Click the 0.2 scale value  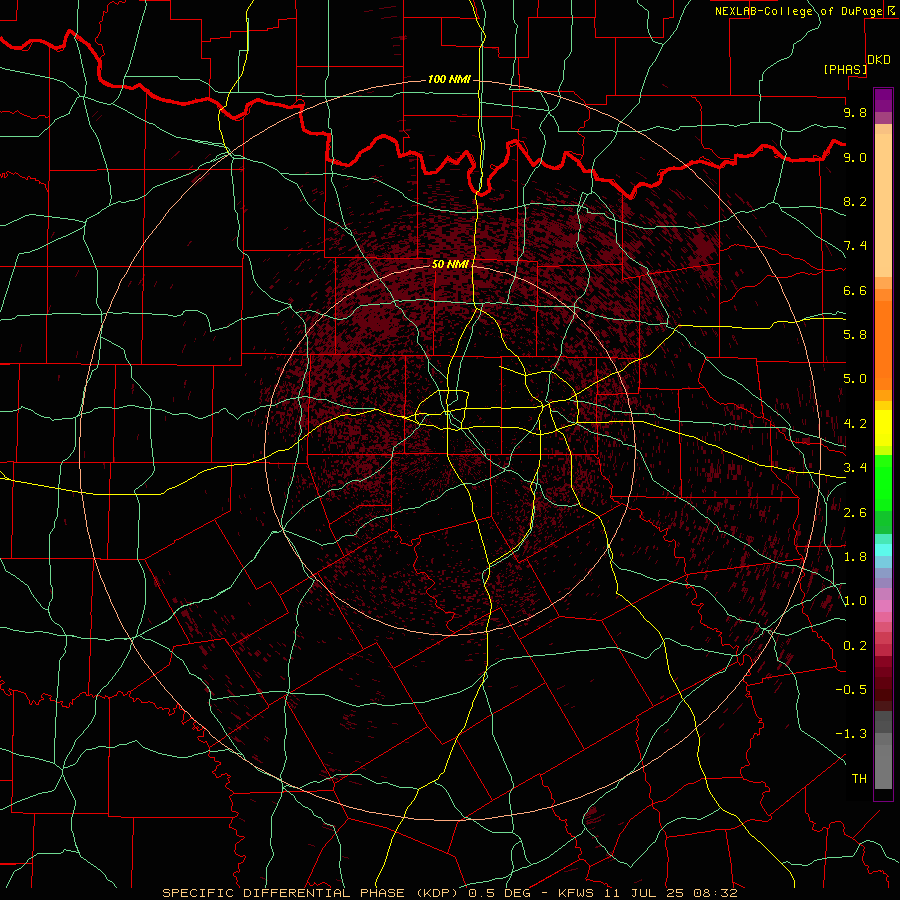[855, 646]
